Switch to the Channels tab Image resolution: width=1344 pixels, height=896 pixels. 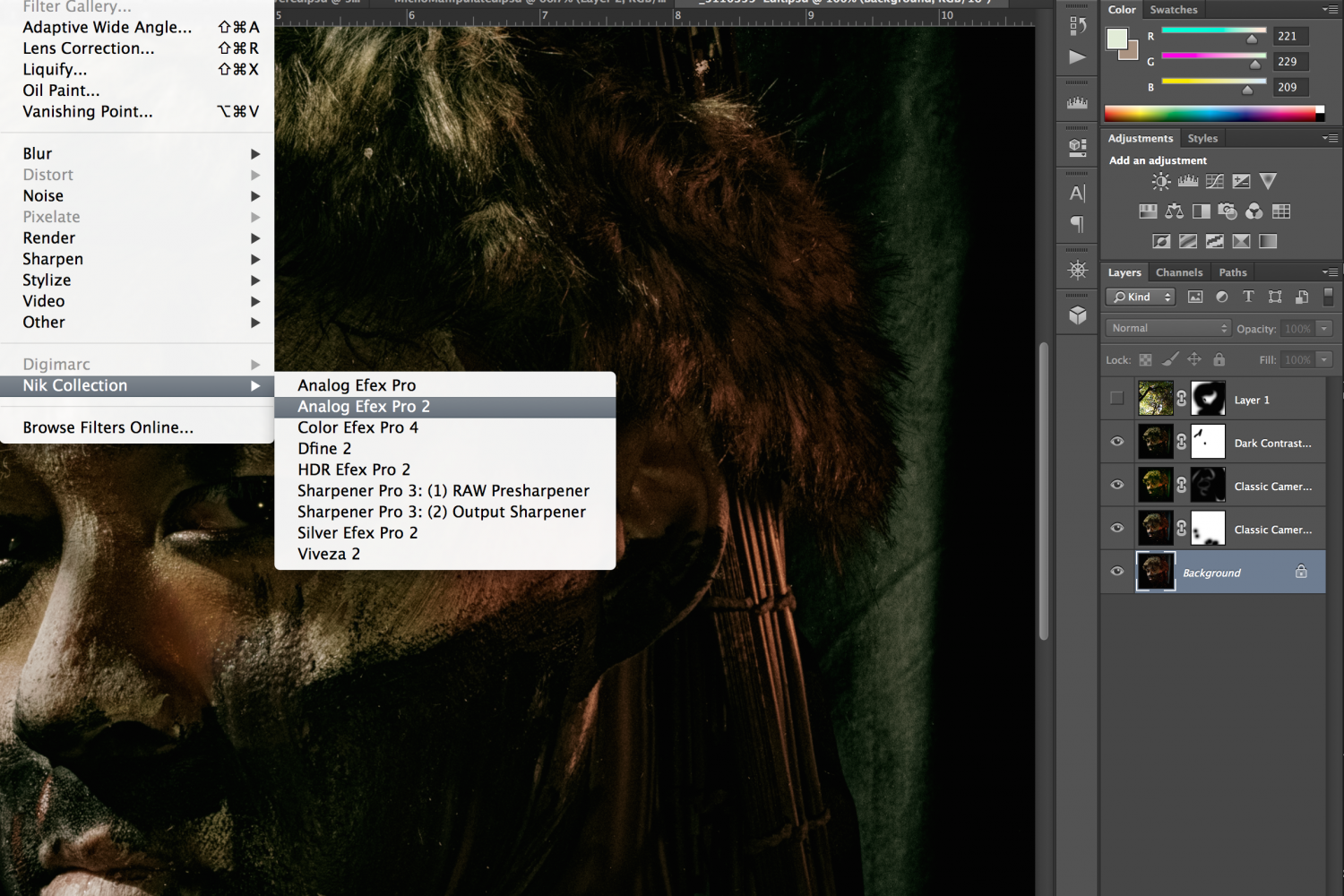pyautogui.click(x=1179, y=272)
